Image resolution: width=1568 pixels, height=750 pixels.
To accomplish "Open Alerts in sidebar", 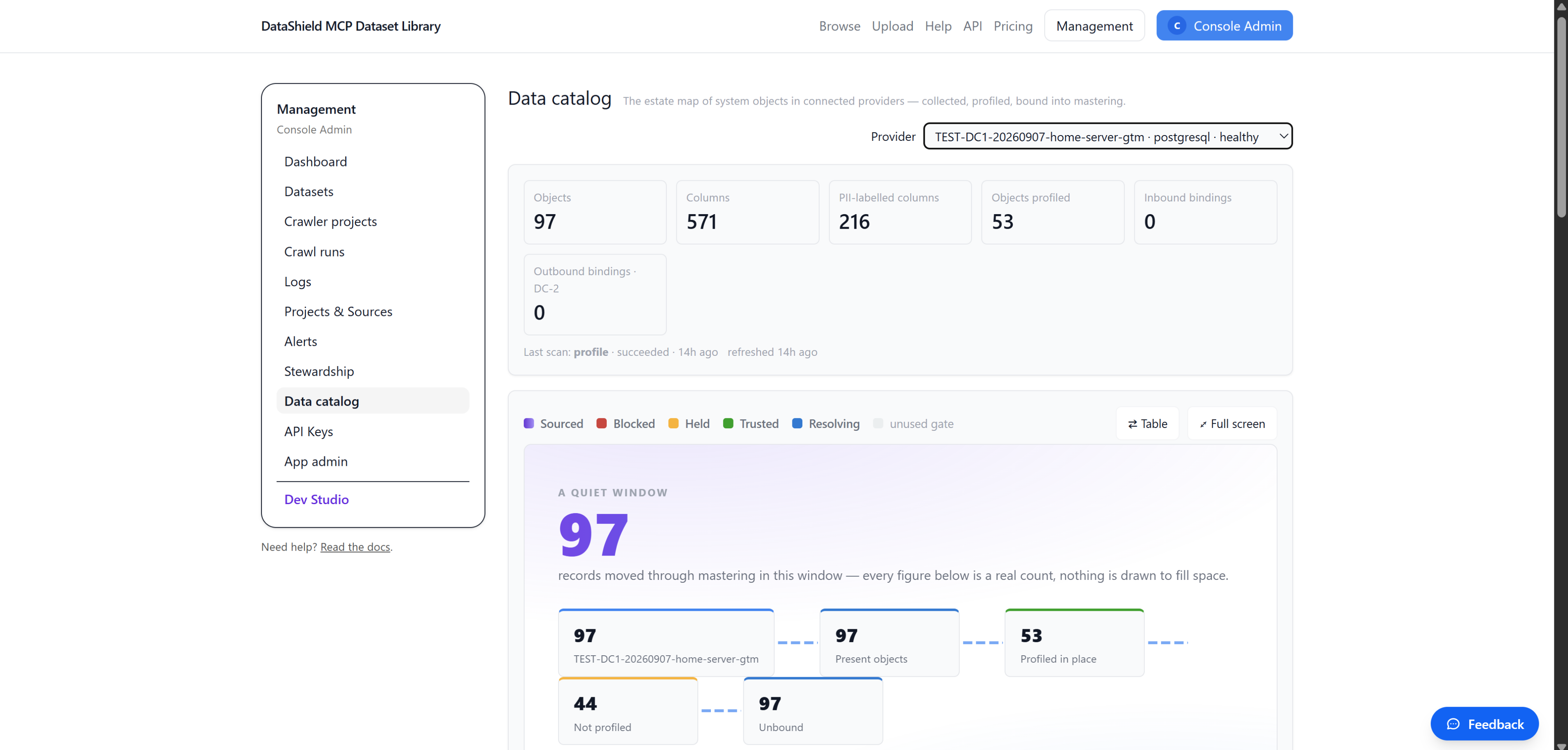I will click(x=372, y=341).
